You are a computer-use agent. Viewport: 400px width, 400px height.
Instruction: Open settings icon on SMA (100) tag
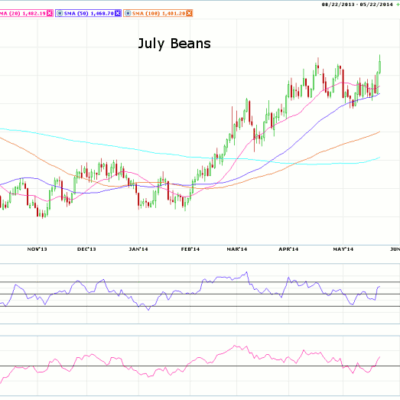click(128, 13)
